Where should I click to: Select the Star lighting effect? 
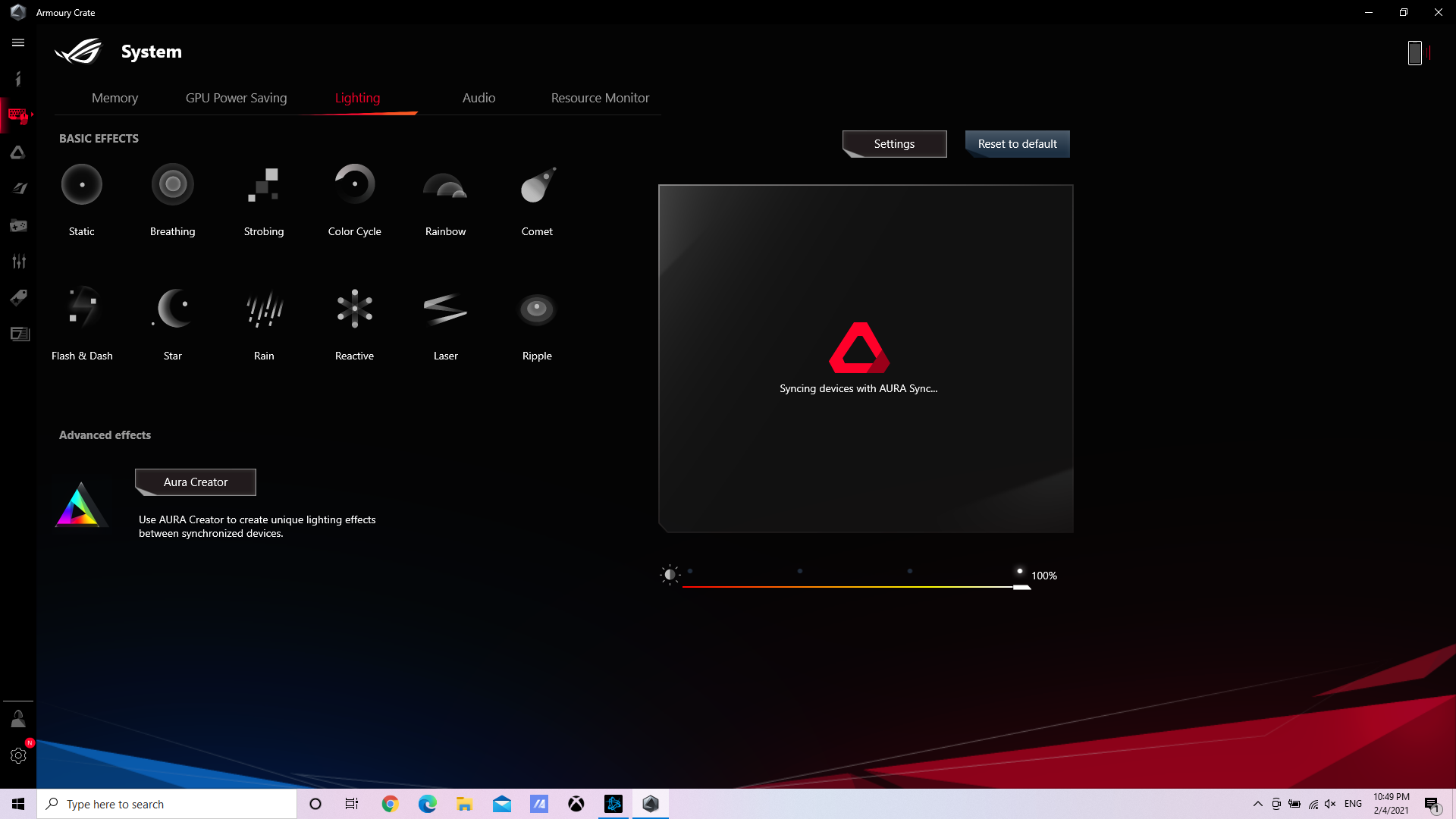(173, 308)
